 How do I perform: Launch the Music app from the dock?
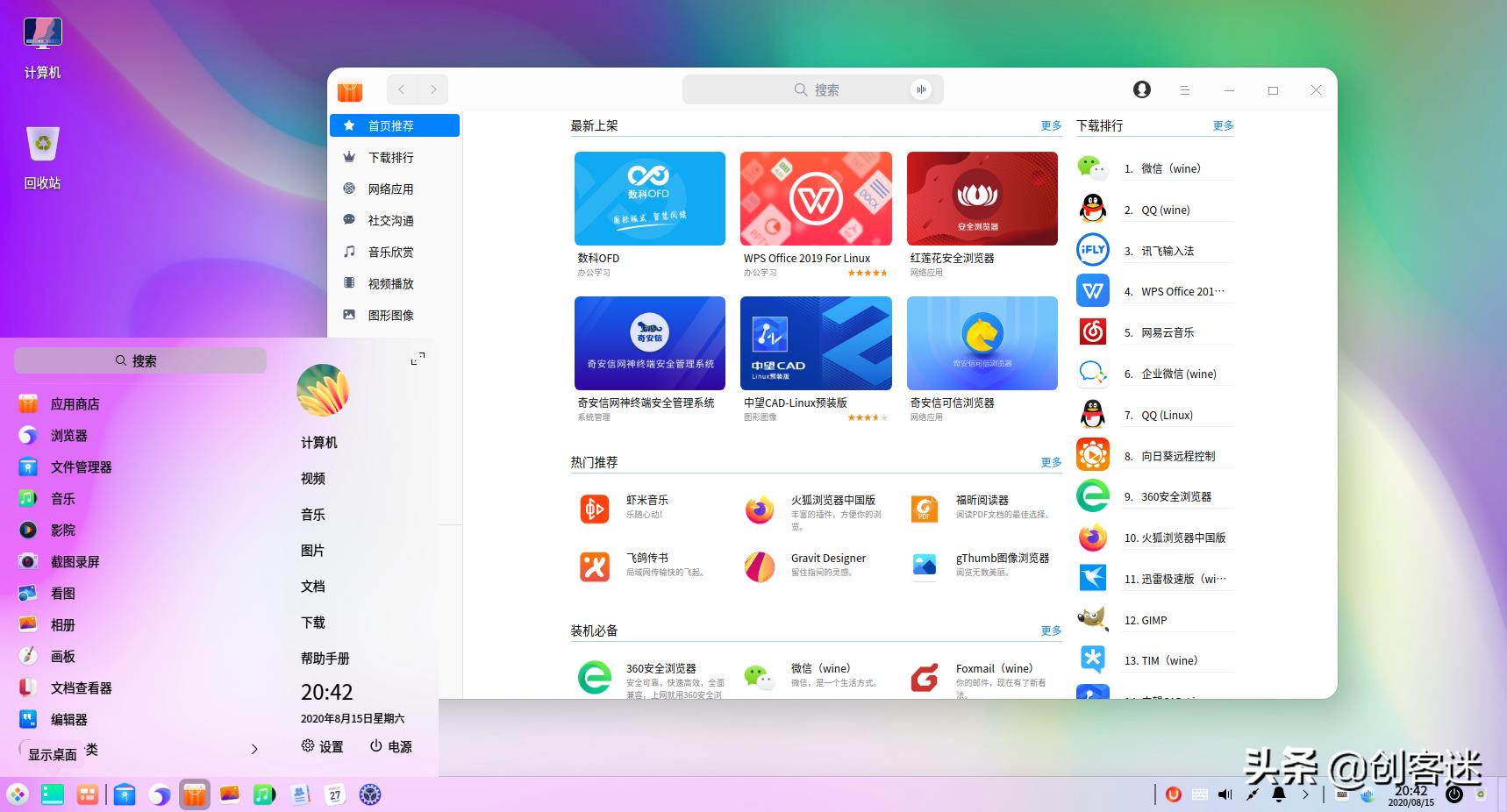tap(264, 794)
